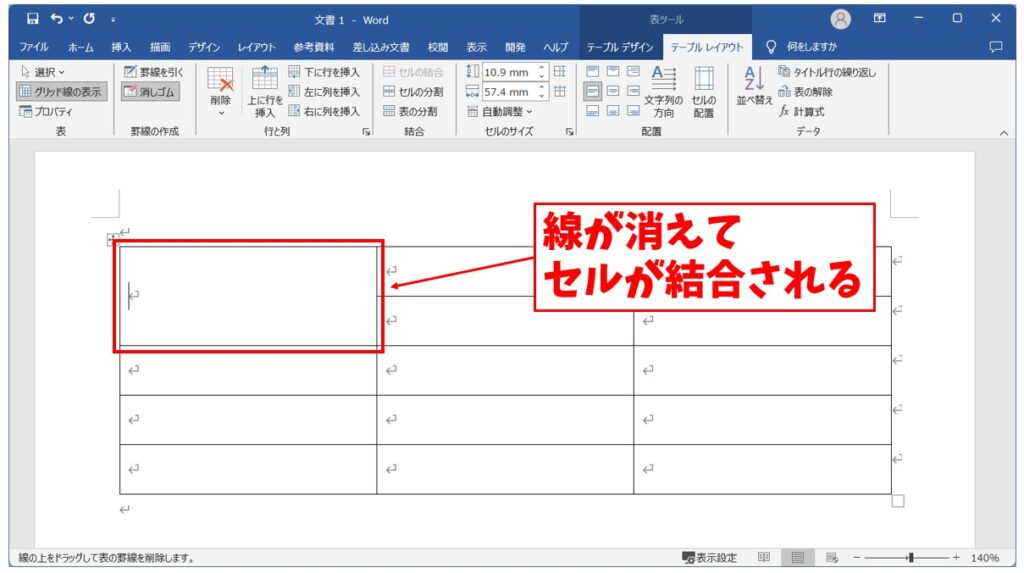Align cell text top right
1024x573 pixels.
click(633, 71)
